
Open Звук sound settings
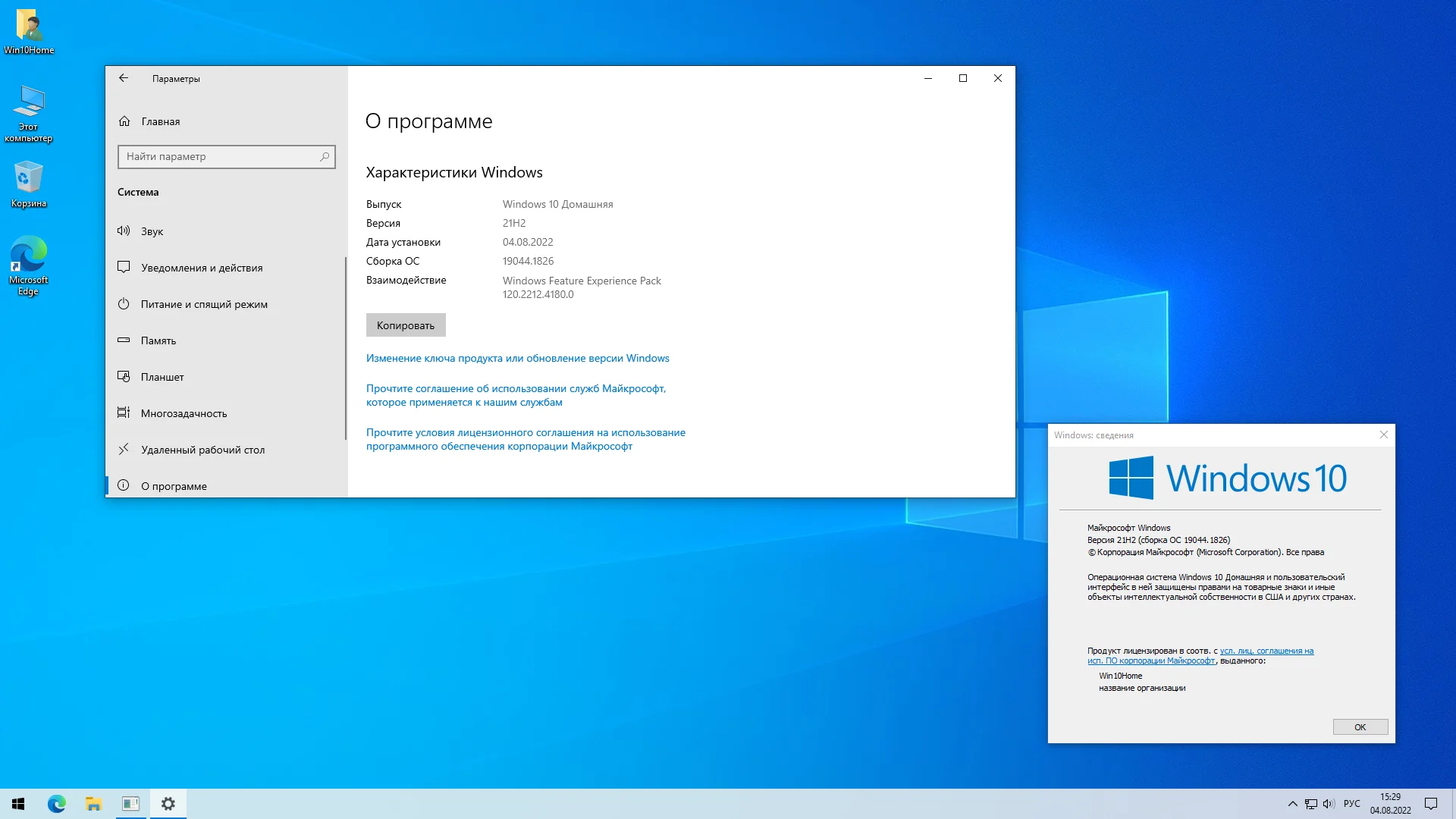[x=152, y=231]
